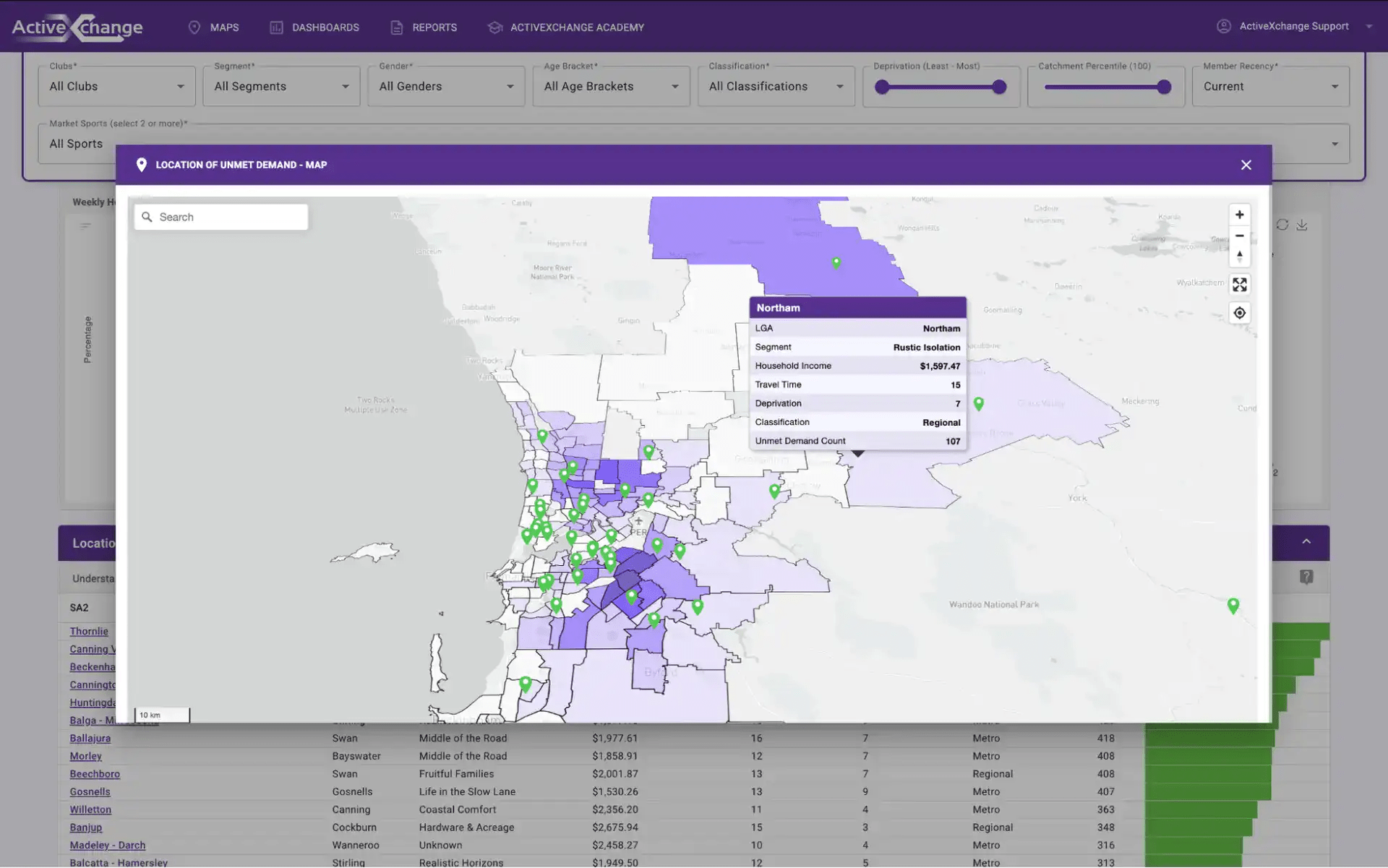Close the unmet demand map dialog
Screen dimensions: 1388x868
coord(1246,165)
